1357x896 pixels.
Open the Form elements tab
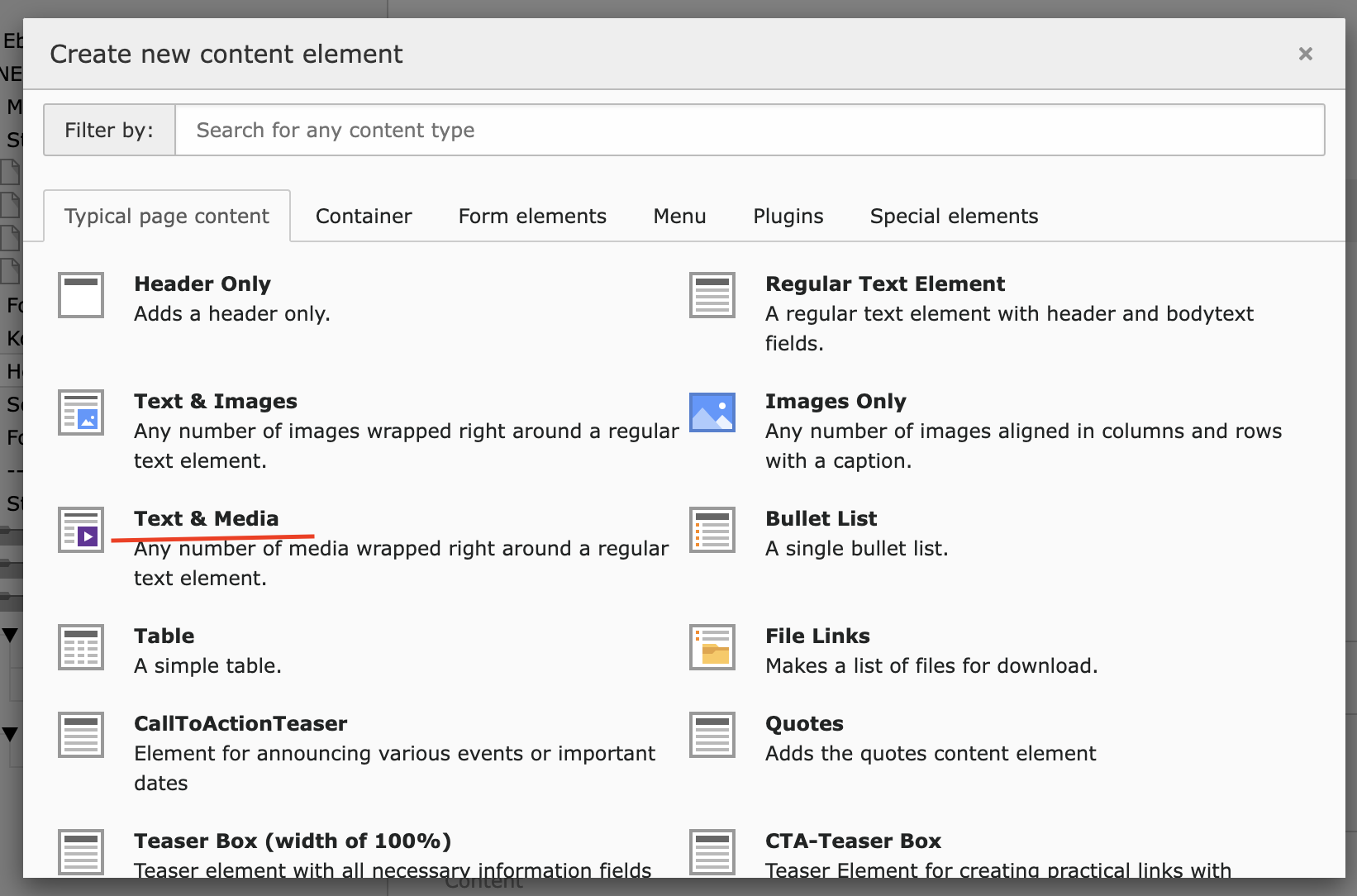tap(532, 217)
